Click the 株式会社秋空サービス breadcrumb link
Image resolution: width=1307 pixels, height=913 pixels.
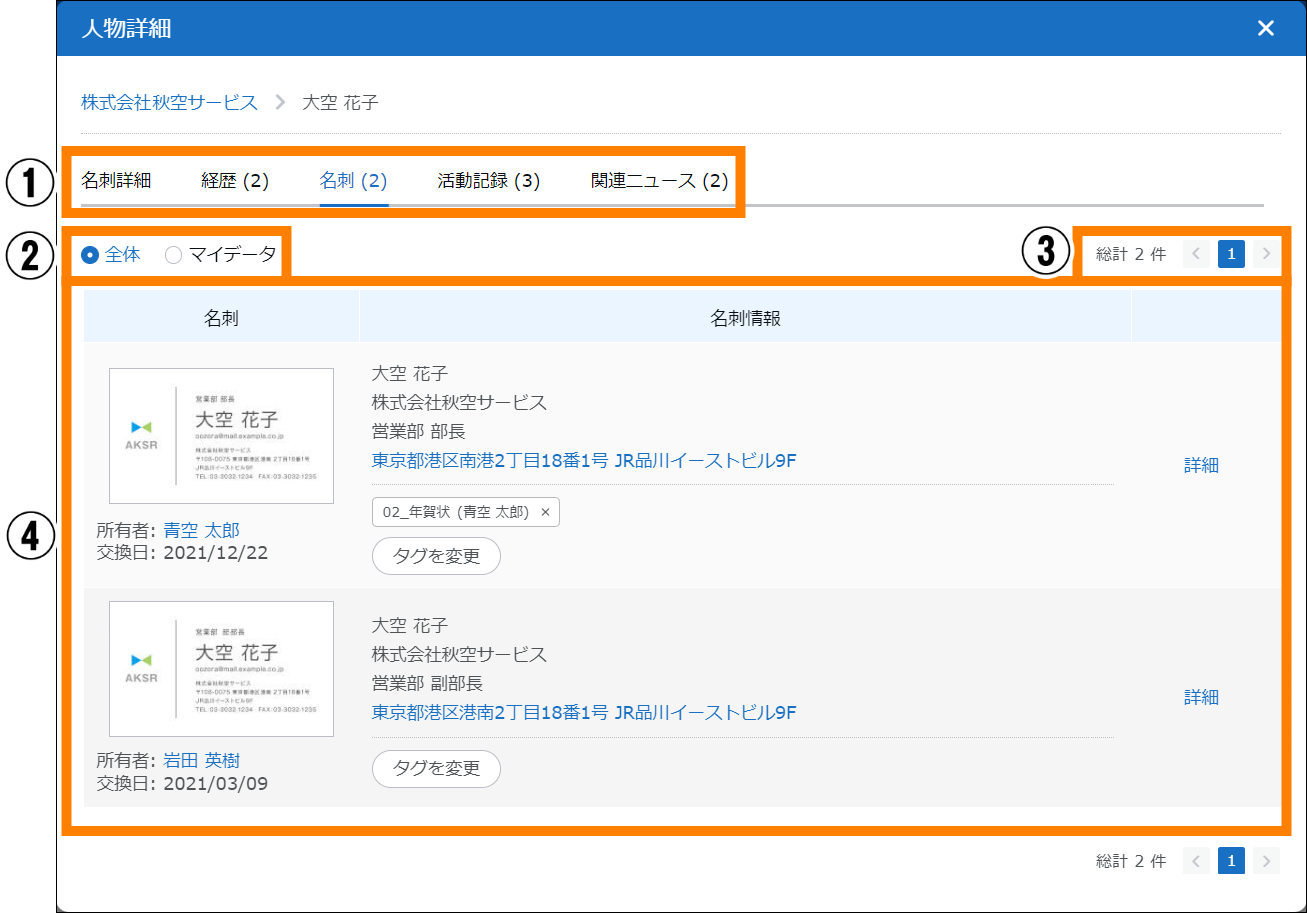pyautogui.click(x=169, y=102)
